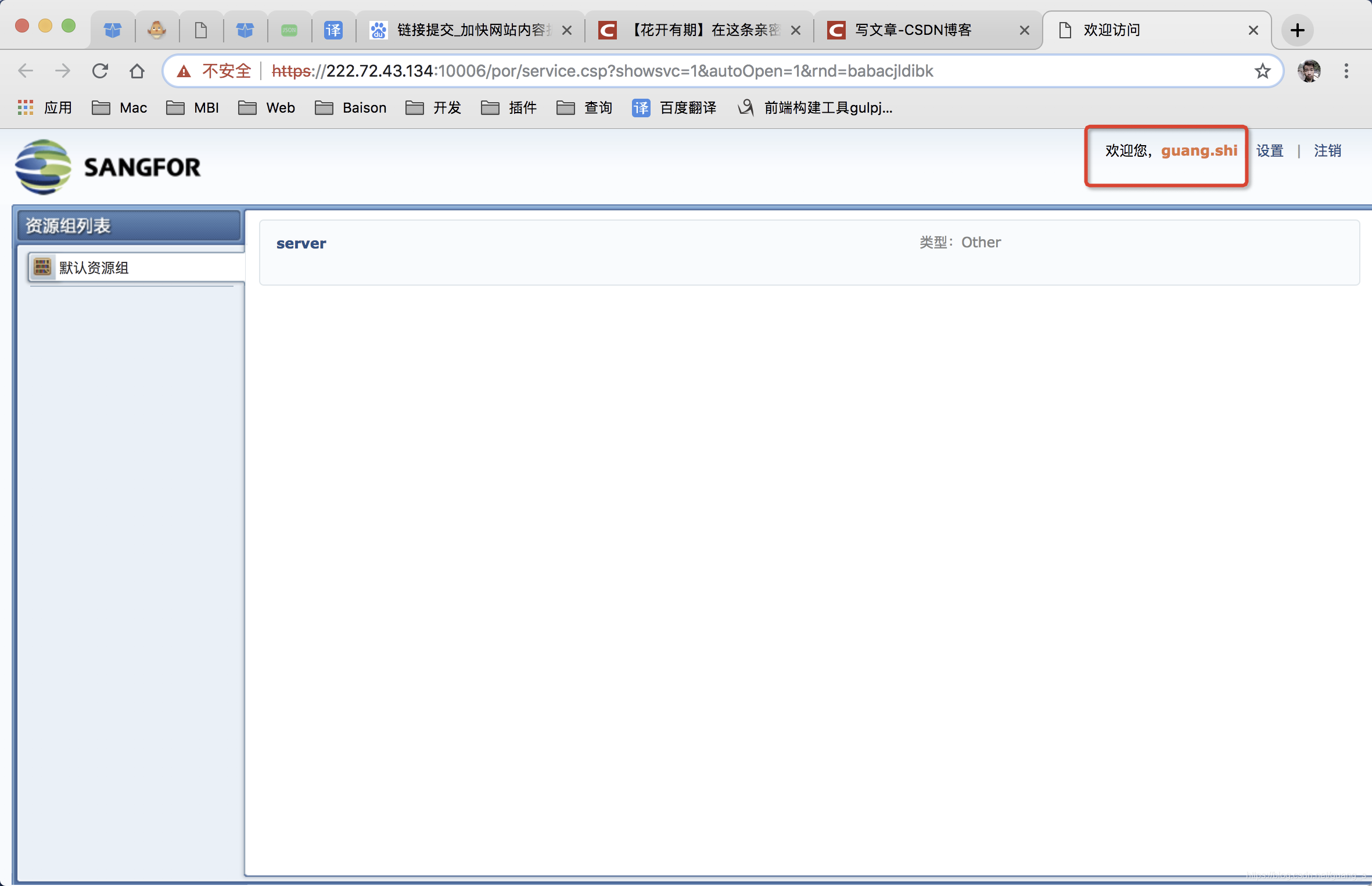The width and height of the screenshot is (1372, 886).
Task: Open Chrome three-dot menu
Action: pos(1346,71)
